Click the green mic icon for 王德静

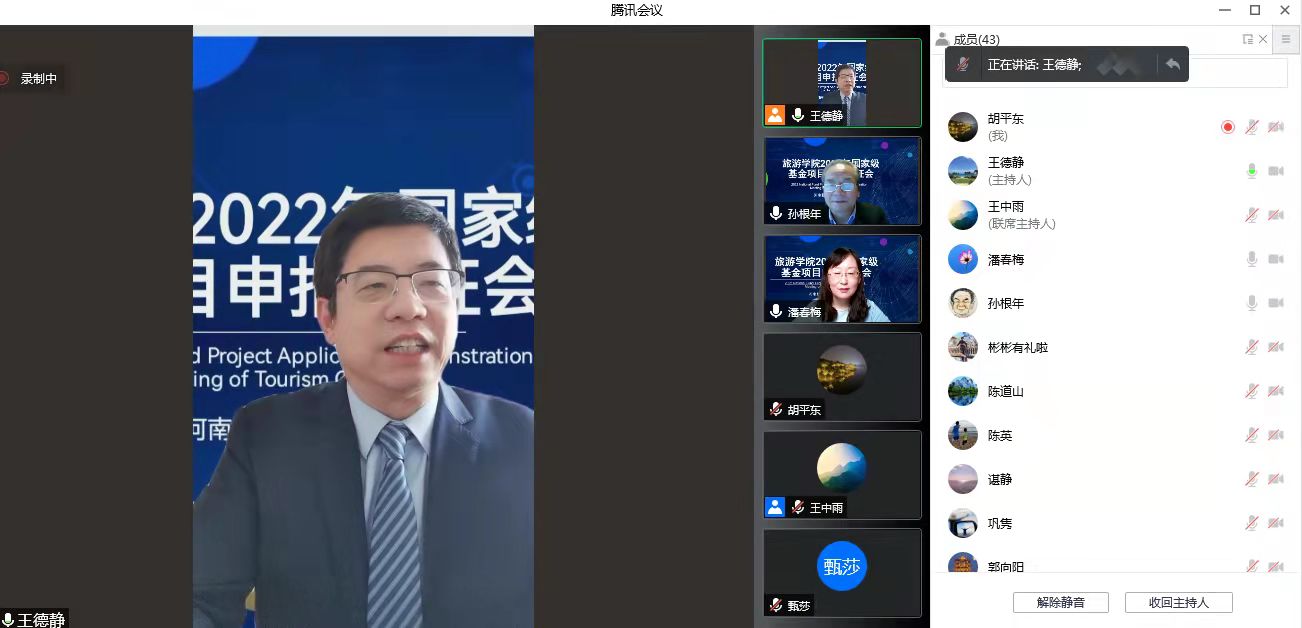[1251, 171]
